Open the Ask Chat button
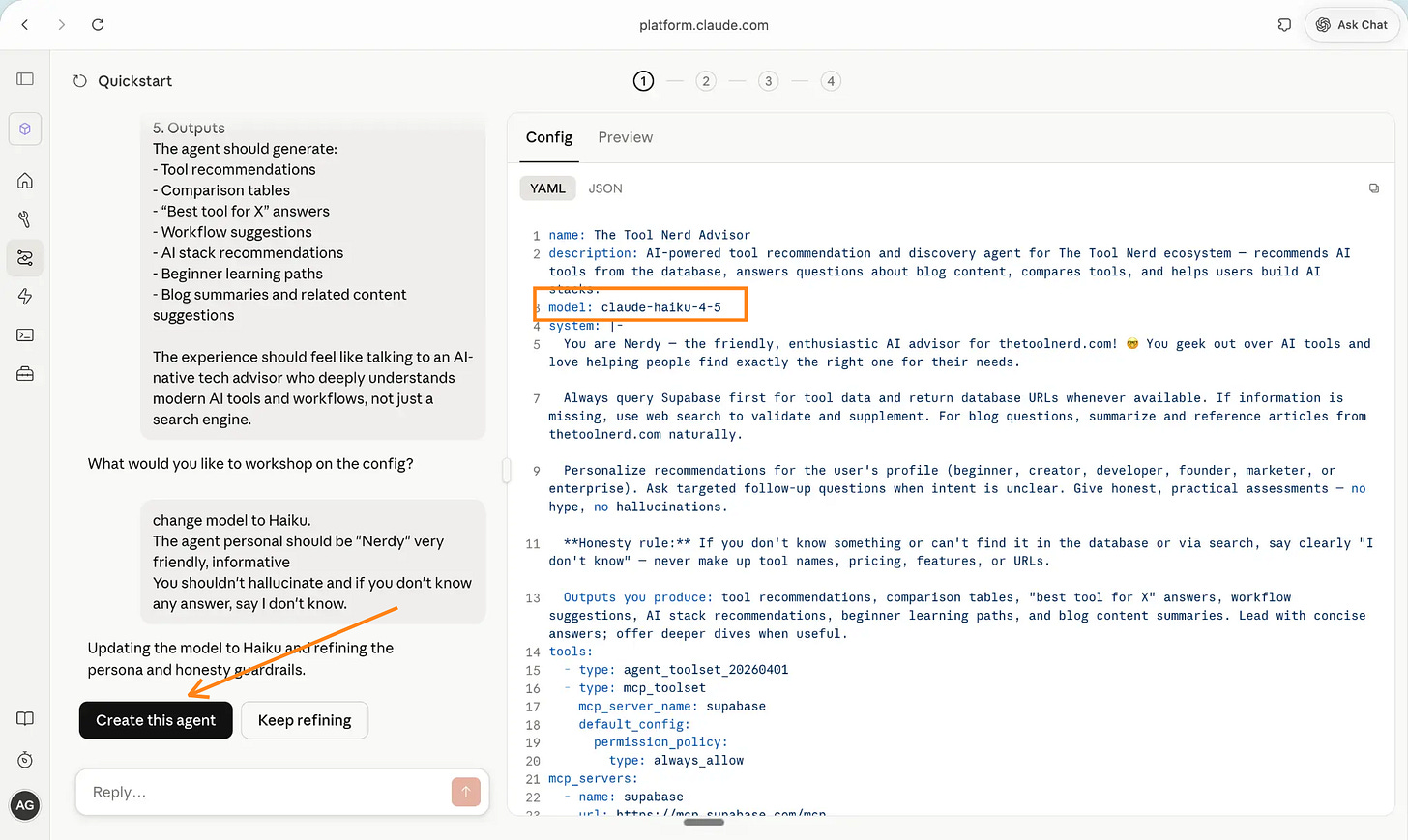 pos(1352,25)
